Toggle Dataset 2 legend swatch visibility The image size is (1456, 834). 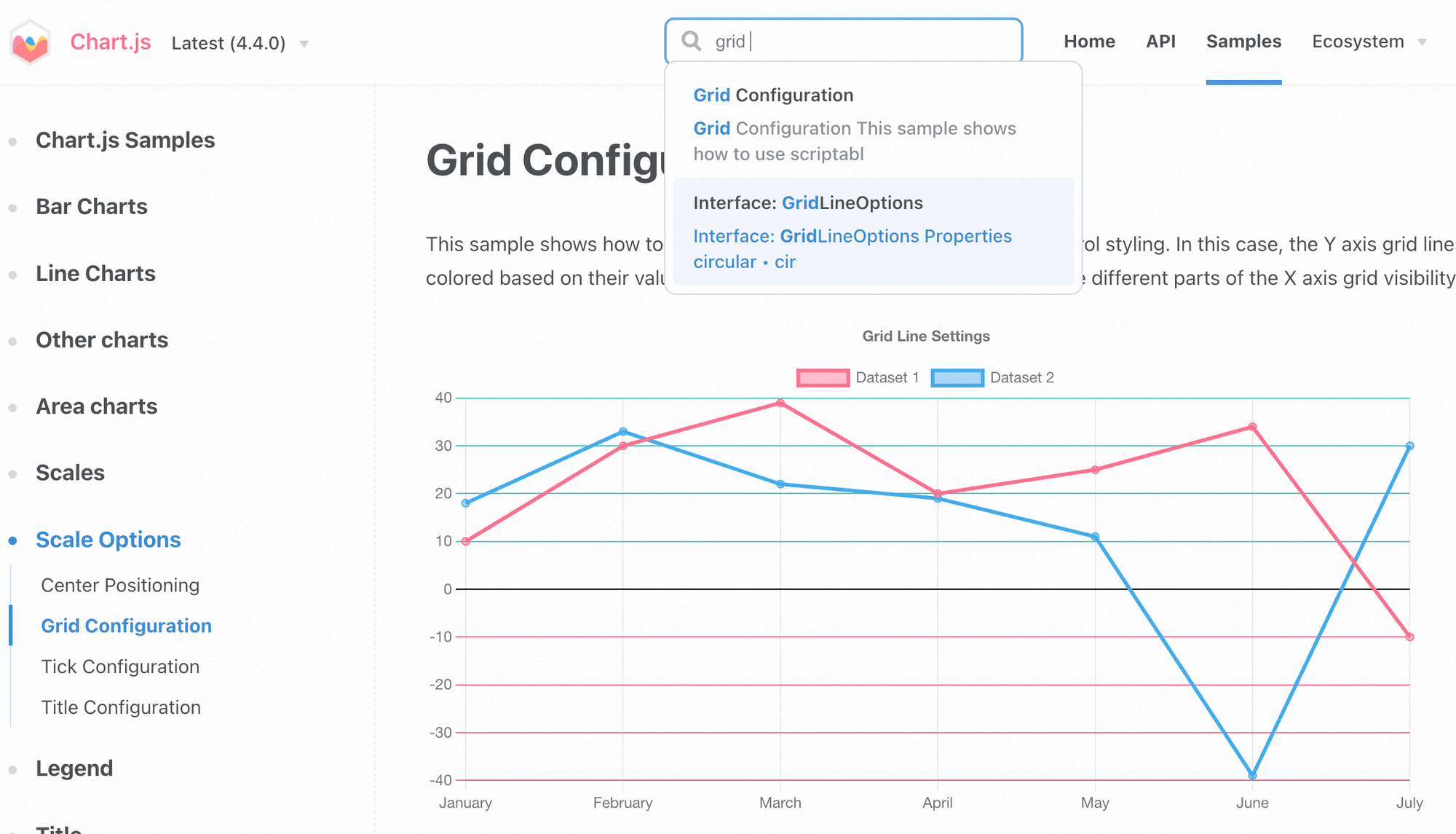coord(957,377)
